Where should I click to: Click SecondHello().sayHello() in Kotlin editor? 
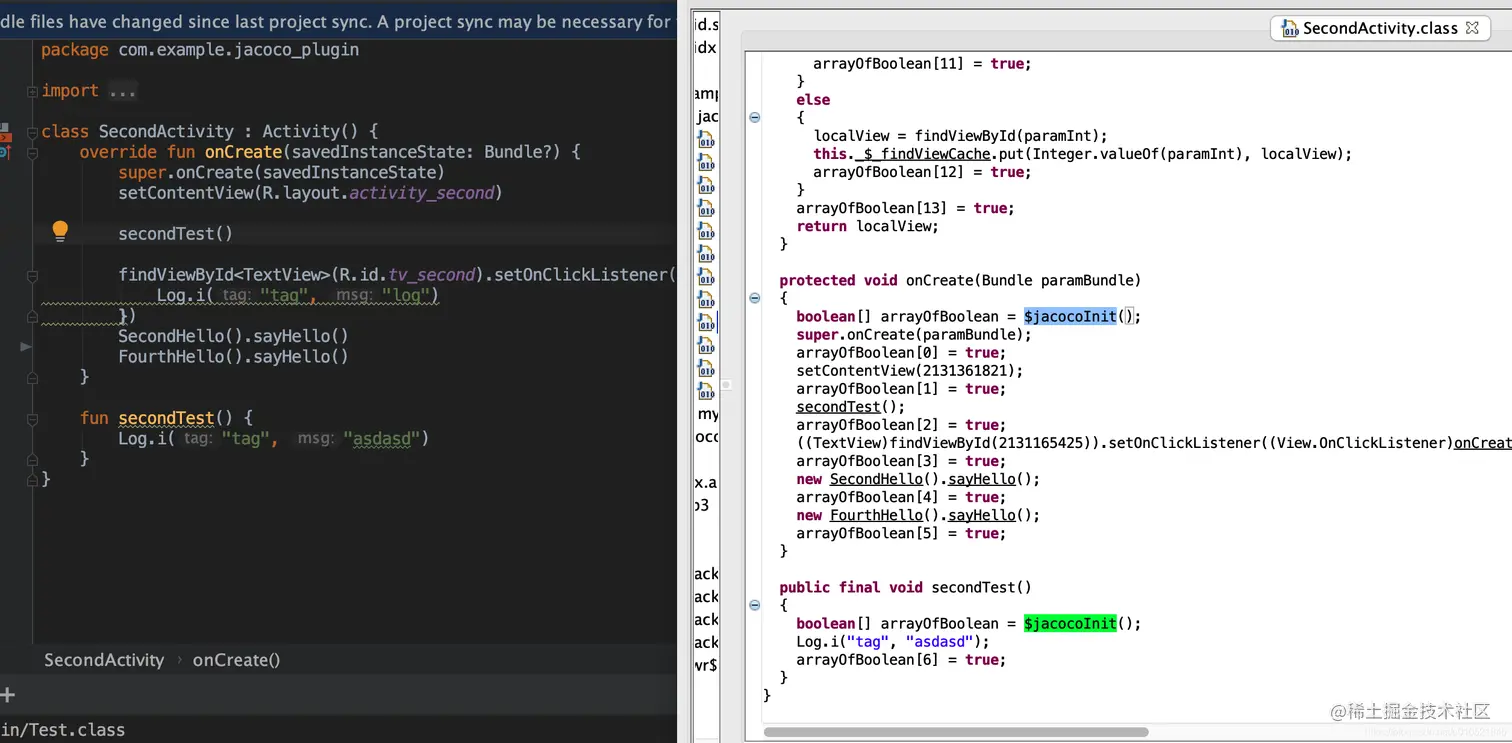pyautogui.click(x=233, y=336)
